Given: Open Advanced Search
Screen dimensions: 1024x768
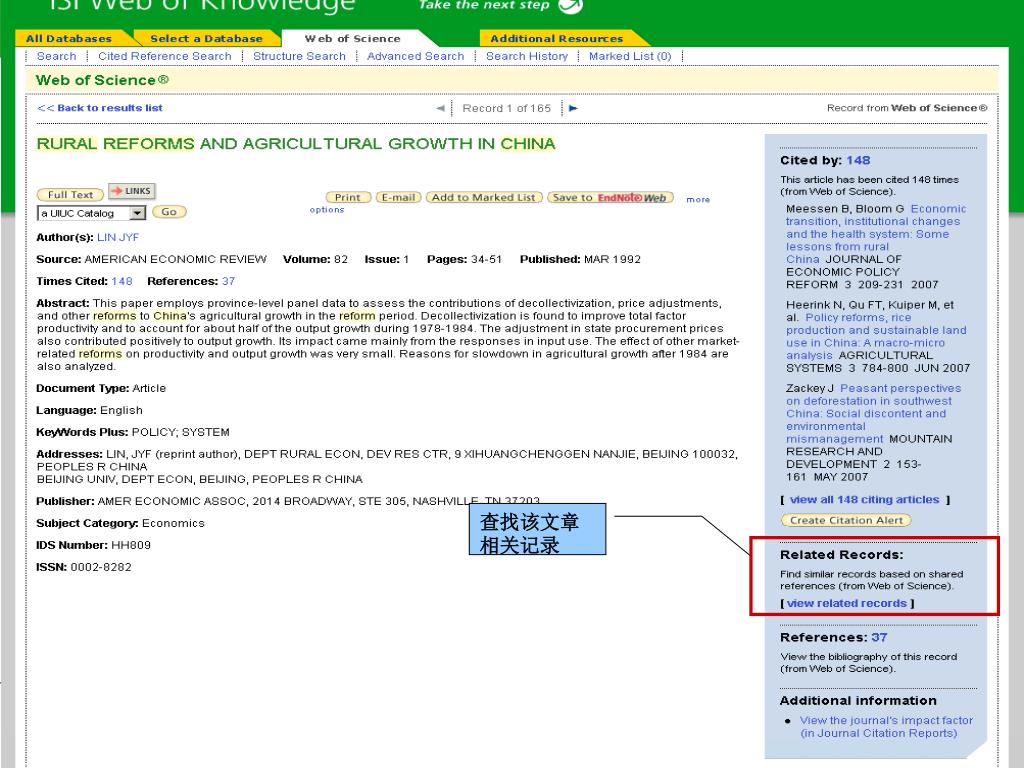Looking at the screenshot, I should coord(415,56).
